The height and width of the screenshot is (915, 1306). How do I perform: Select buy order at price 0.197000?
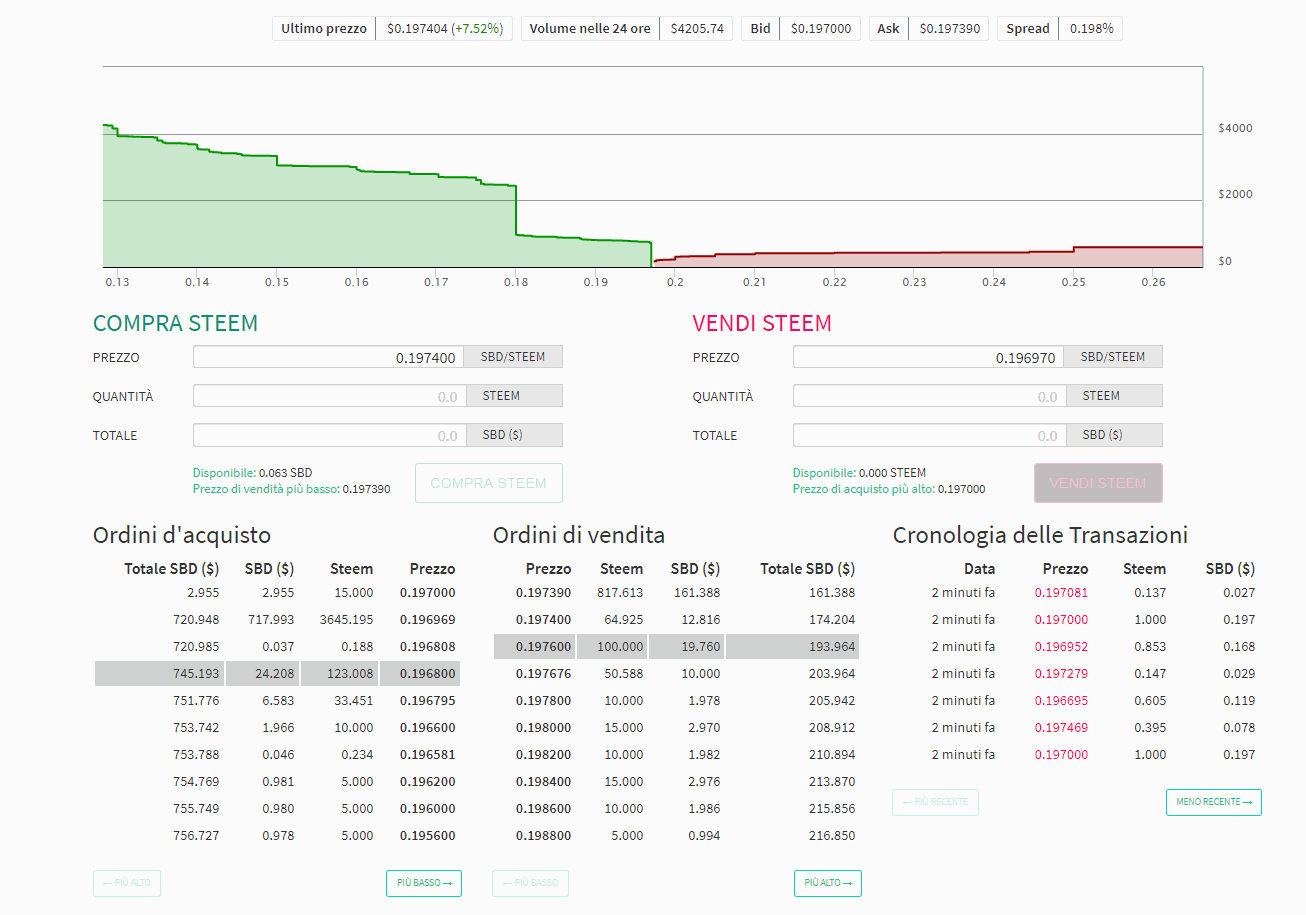[277, 592]
